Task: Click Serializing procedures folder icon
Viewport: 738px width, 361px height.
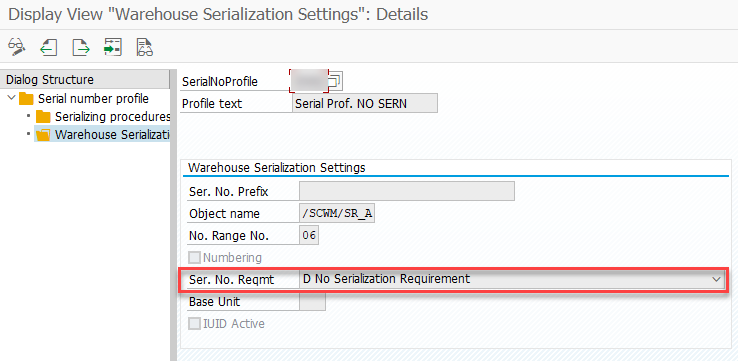Action: pyautogui.click(x=43, y=117)
